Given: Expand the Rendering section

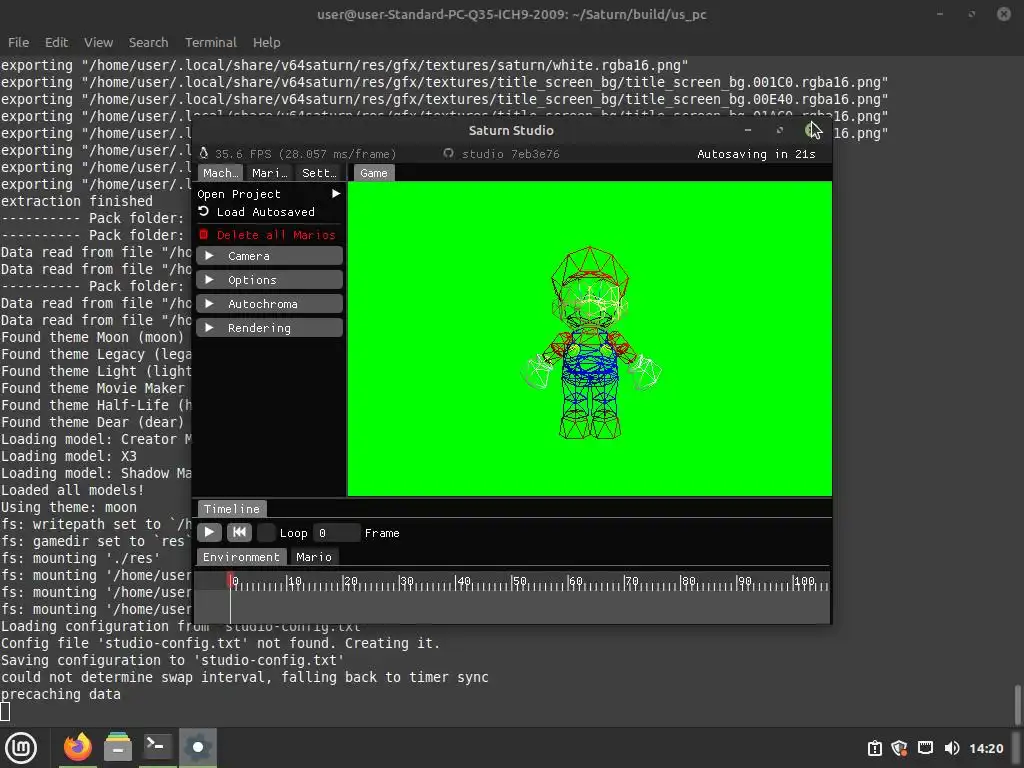Looking at the screenshot, I should click(x=269, y=328).
